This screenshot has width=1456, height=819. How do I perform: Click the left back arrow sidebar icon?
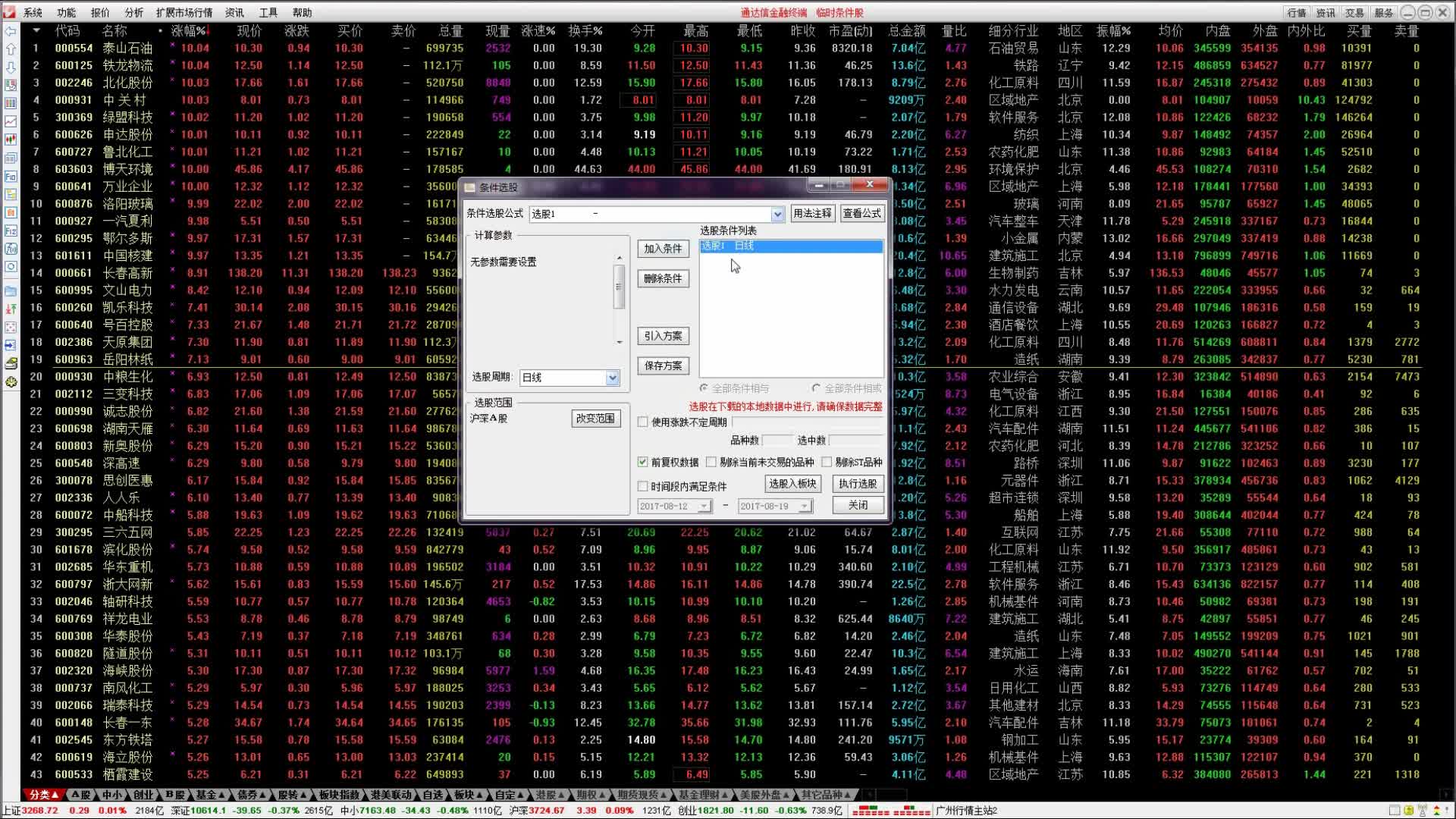(11, 31)
